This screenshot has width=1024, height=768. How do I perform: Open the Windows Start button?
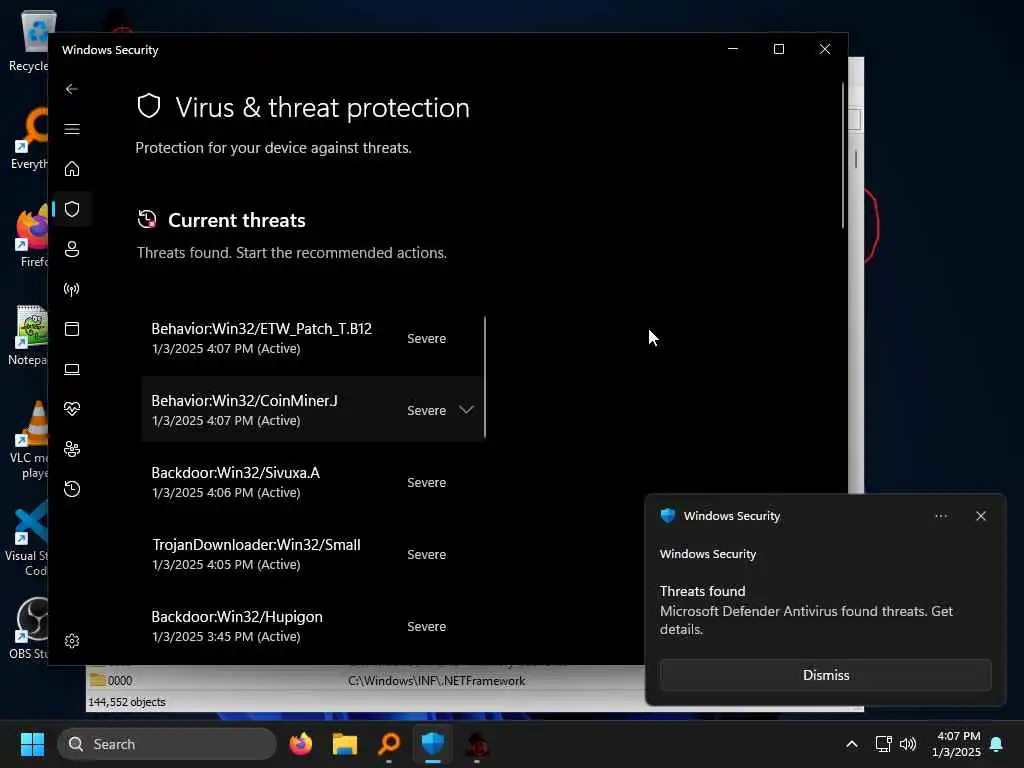click(x=32, y=744)
